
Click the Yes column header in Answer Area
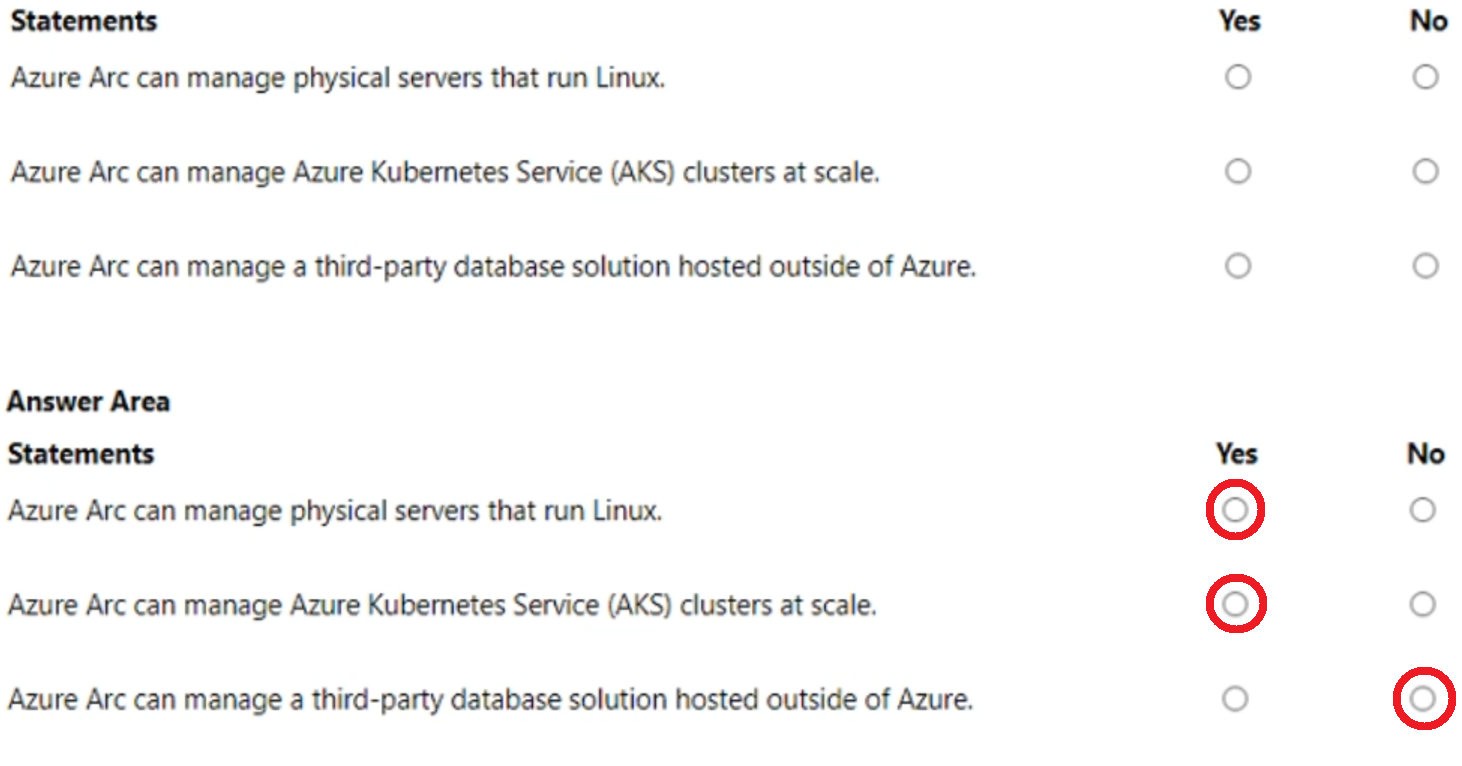point(1236,453)
